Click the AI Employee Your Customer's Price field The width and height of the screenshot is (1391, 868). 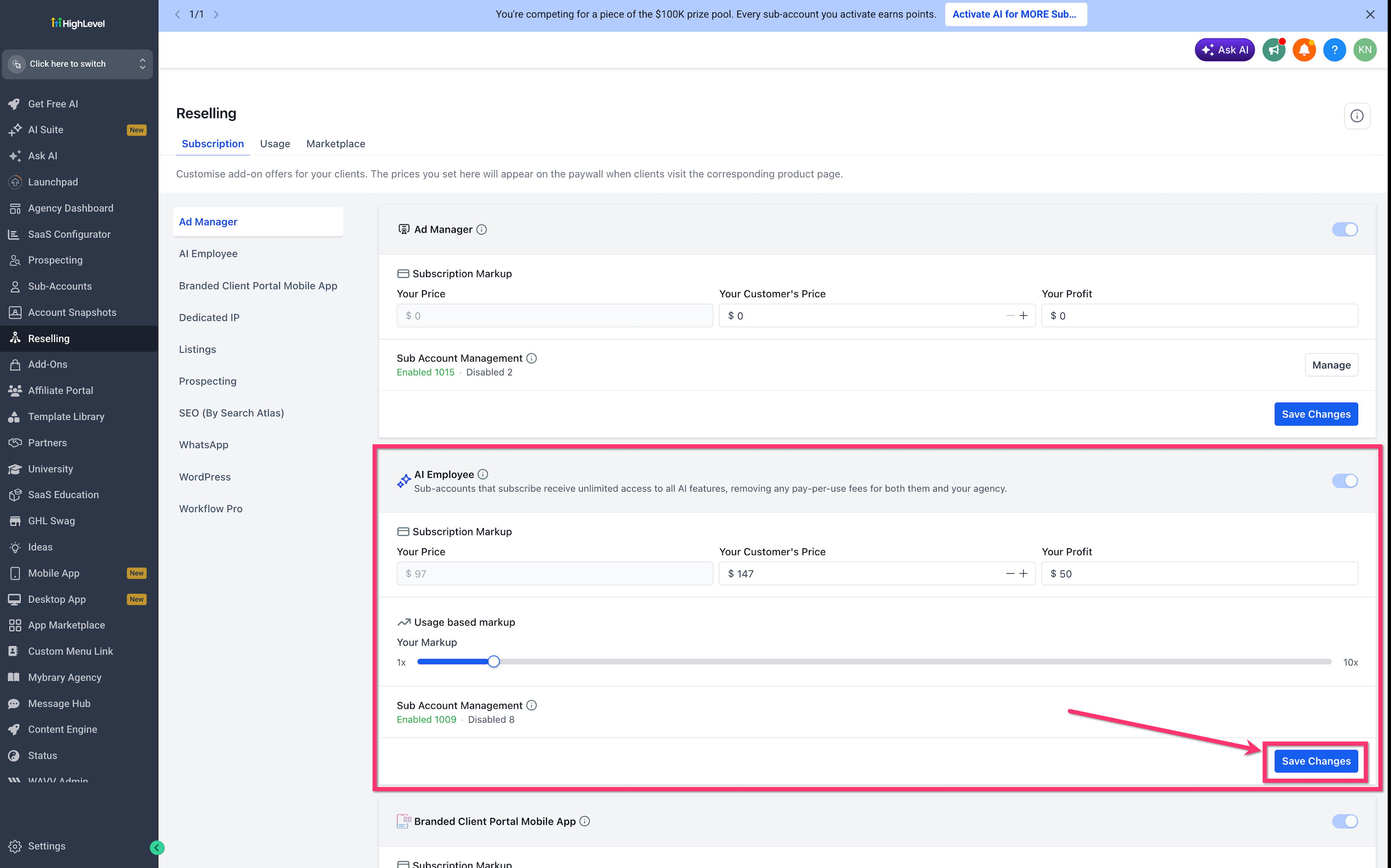877,574
